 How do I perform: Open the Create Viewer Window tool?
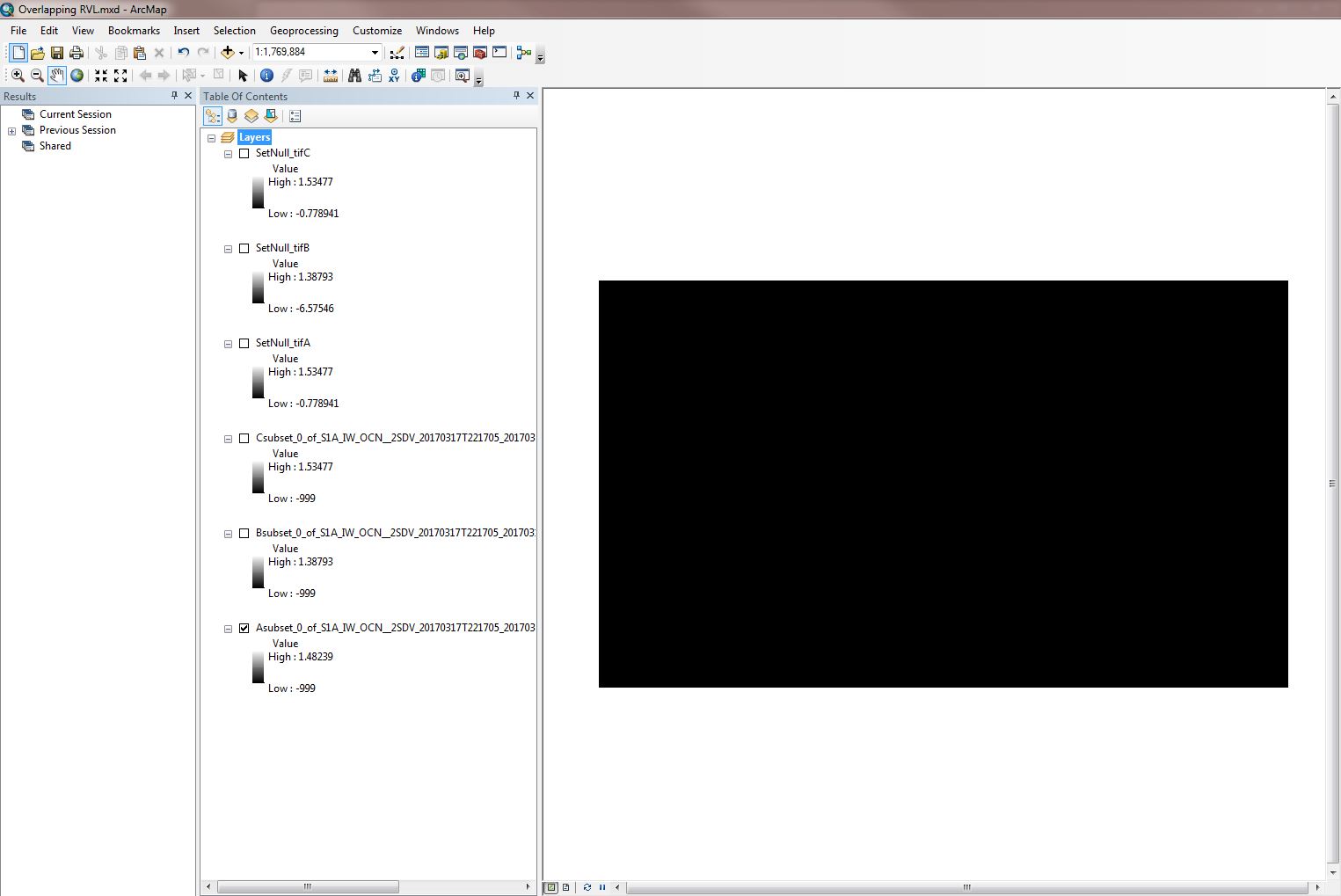click(x=463, y=76)
